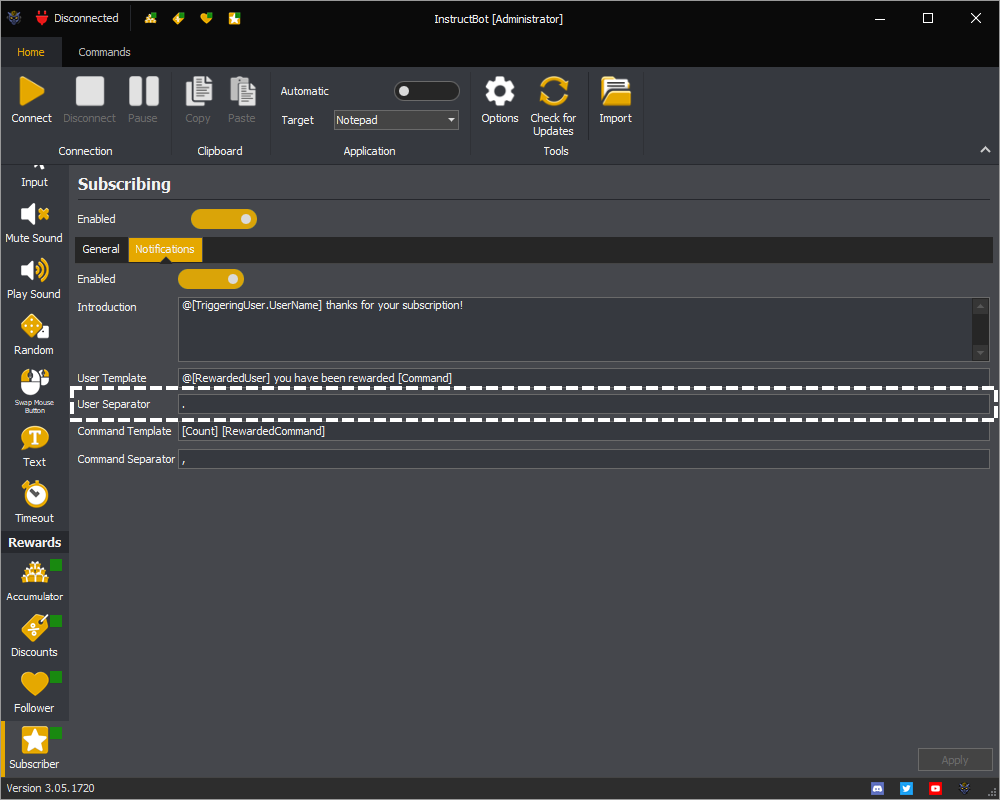Click the Accumulator icon in title bar
Image resolution: width=1000 pixels, height=800 pixels.
151,19
